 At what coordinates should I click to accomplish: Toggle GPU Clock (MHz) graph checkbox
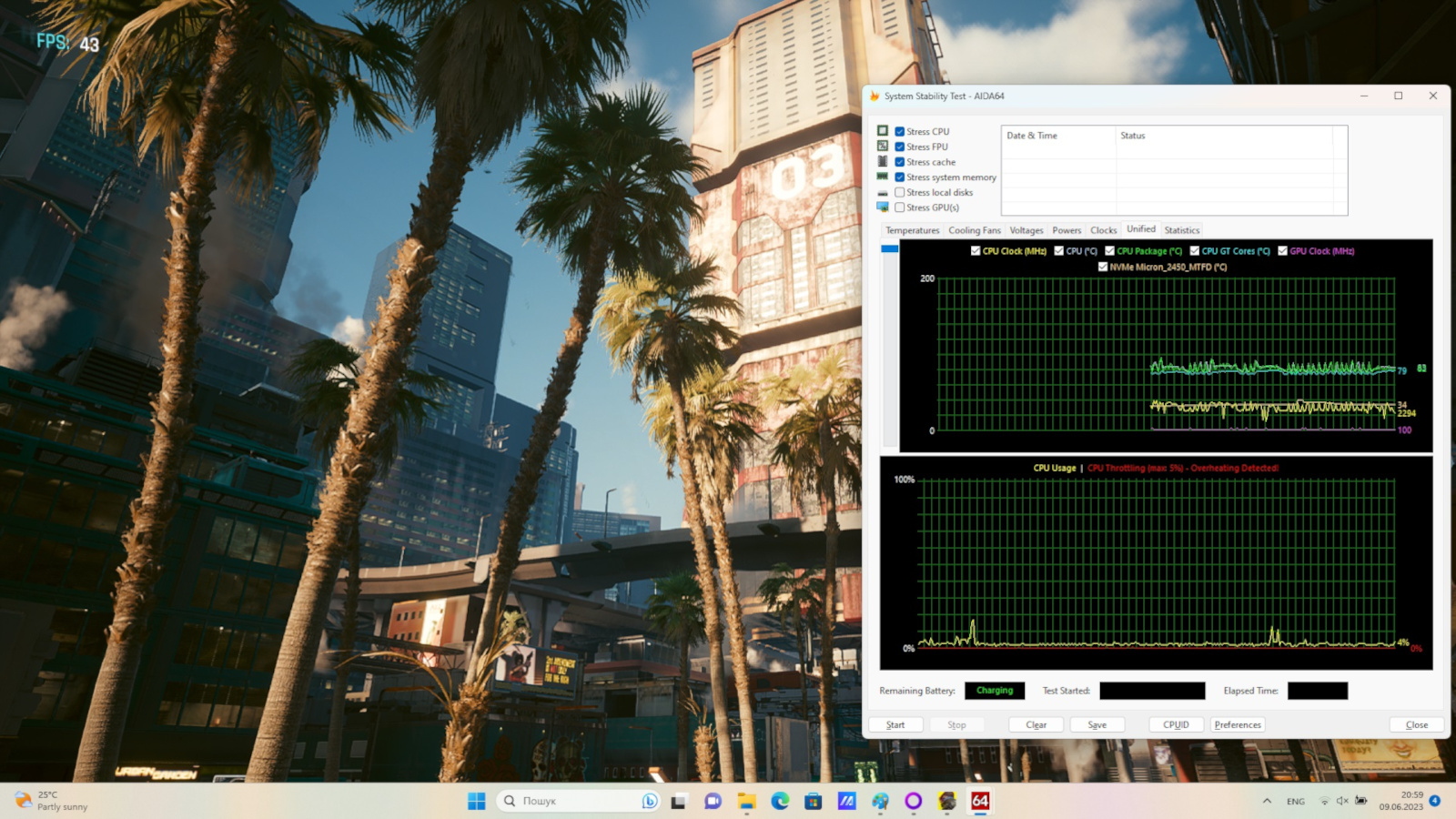point(1283,251)
